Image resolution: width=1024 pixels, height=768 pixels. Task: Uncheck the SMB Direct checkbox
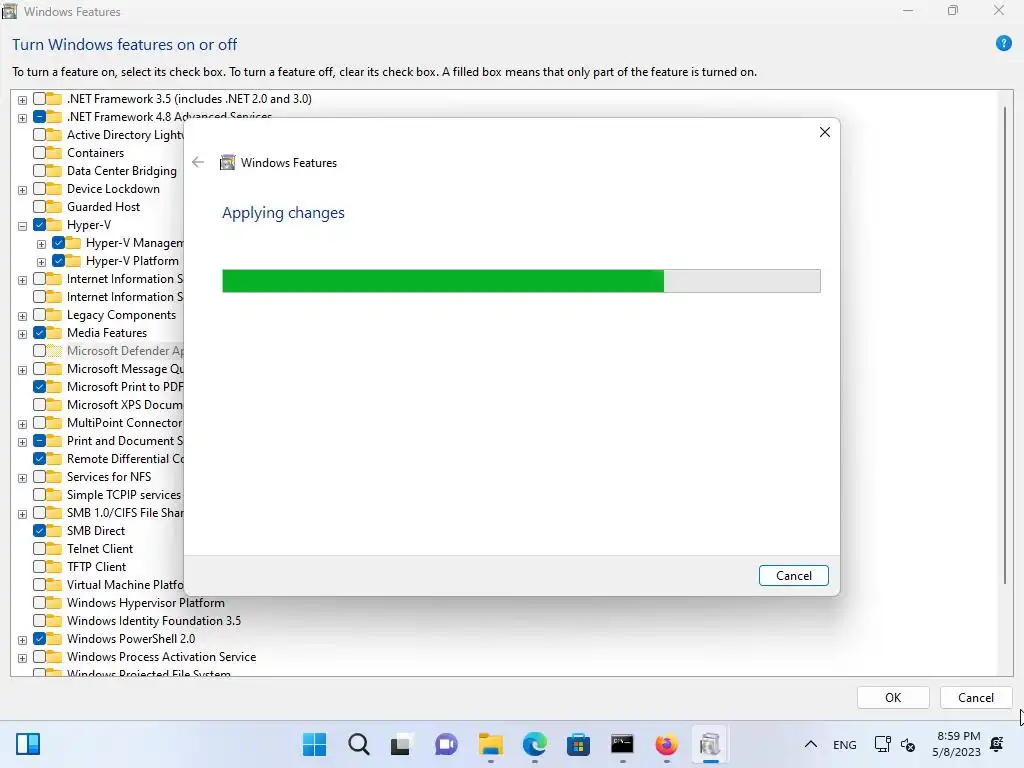tap(39, 531)
